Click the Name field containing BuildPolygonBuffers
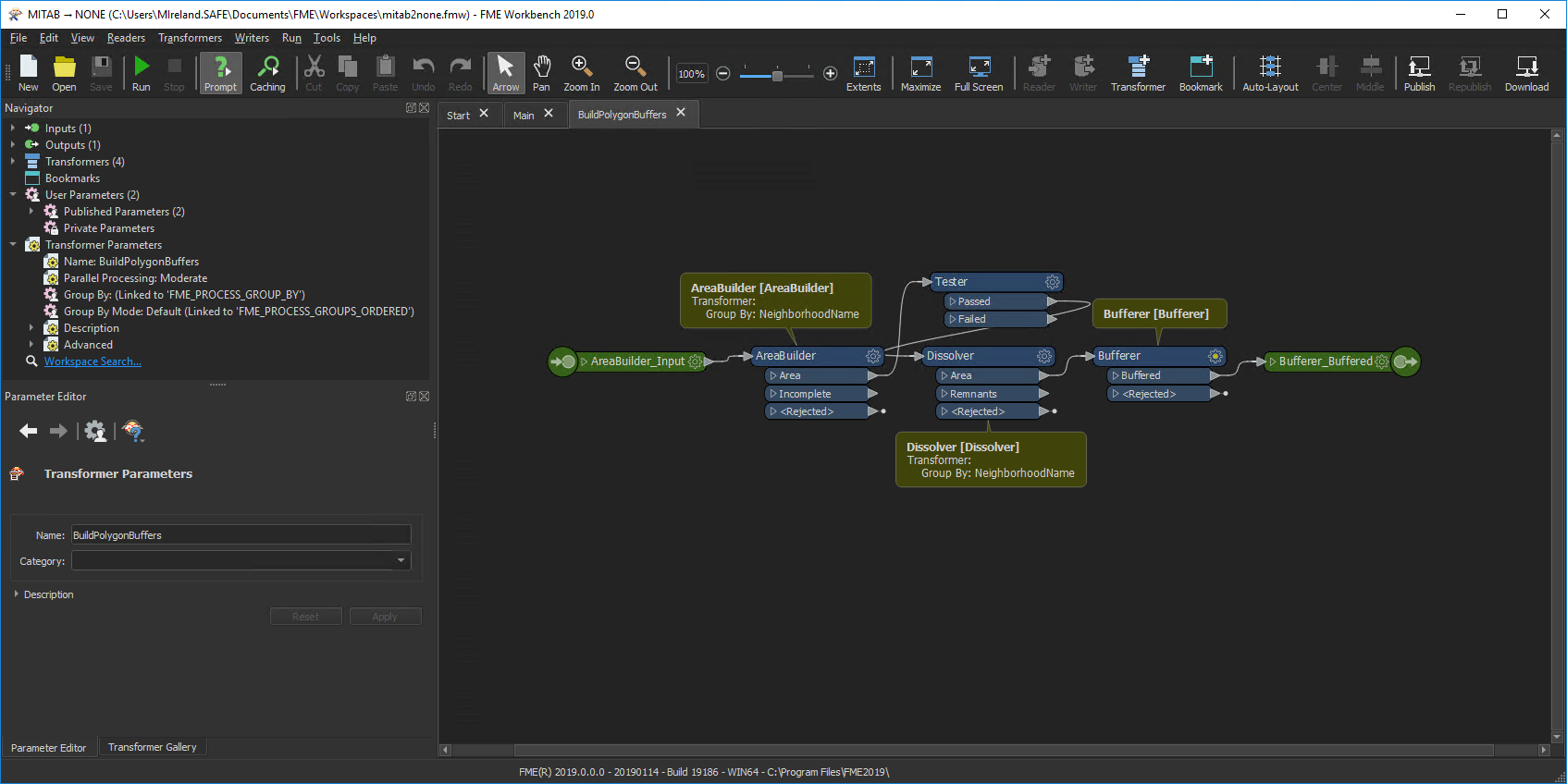This screenshot has height=784, width=1567. pyautogui.click(x=241, y=534)
